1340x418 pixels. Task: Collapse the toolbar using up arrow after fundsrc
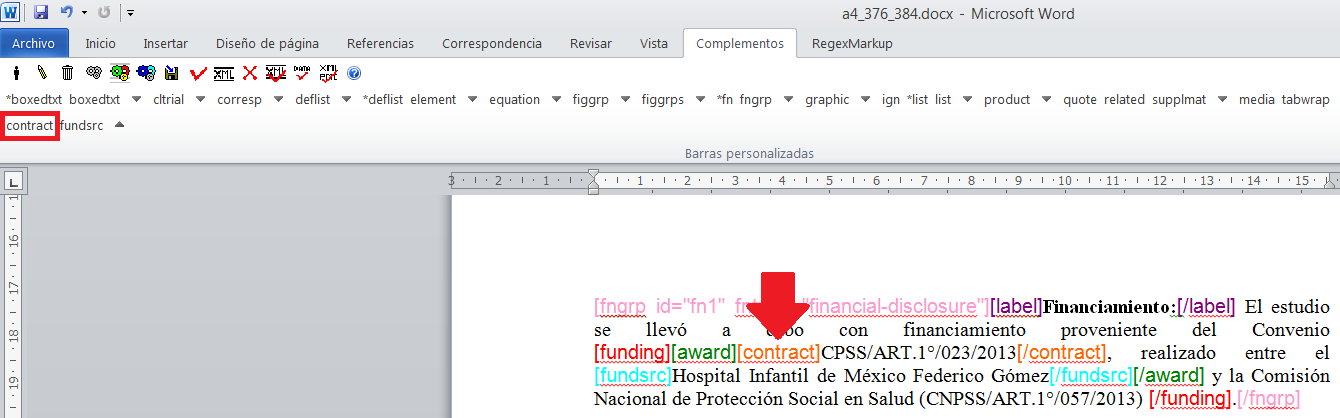click(x=119, y=125)
